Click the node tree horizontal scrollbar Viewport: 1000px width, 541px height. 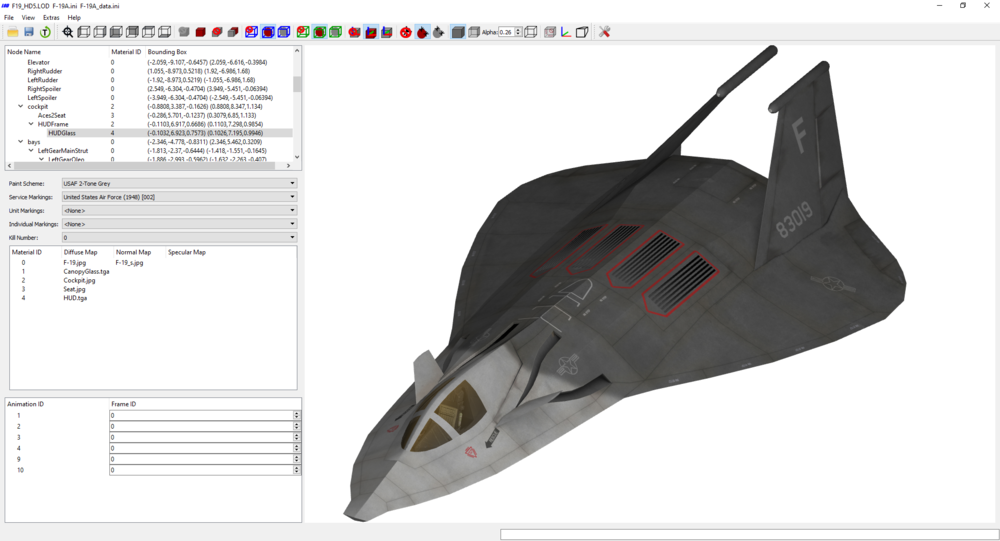149,166
